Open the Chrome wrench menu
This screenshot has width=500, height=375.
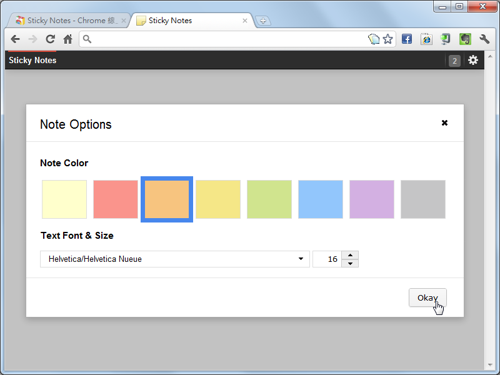coord(484,39)
